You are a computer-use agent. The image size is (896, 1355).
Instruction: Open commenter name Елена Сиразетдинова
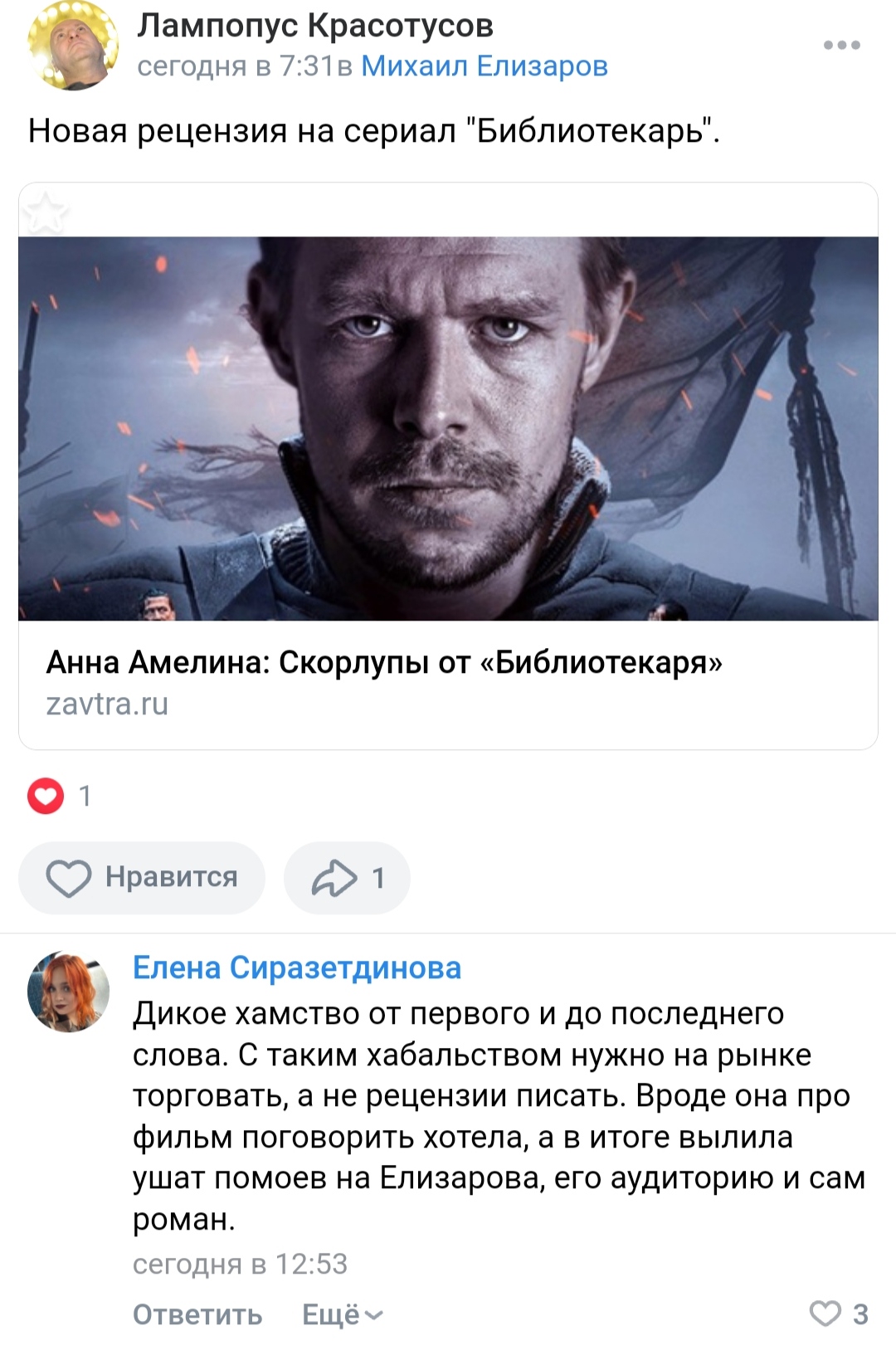pos(297,968)
